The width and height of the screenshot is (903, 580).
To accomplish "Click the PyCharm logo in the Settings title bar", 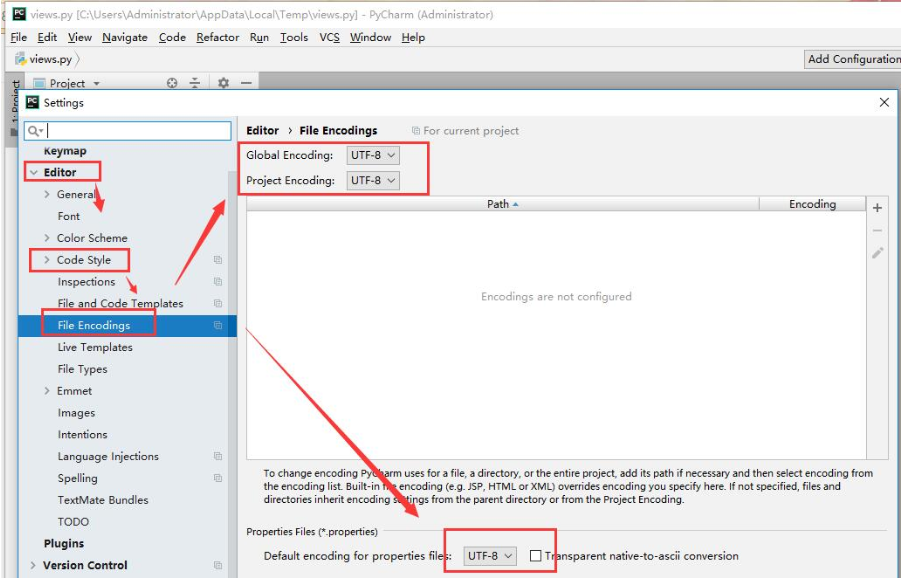I will click(x=33, y=103).
